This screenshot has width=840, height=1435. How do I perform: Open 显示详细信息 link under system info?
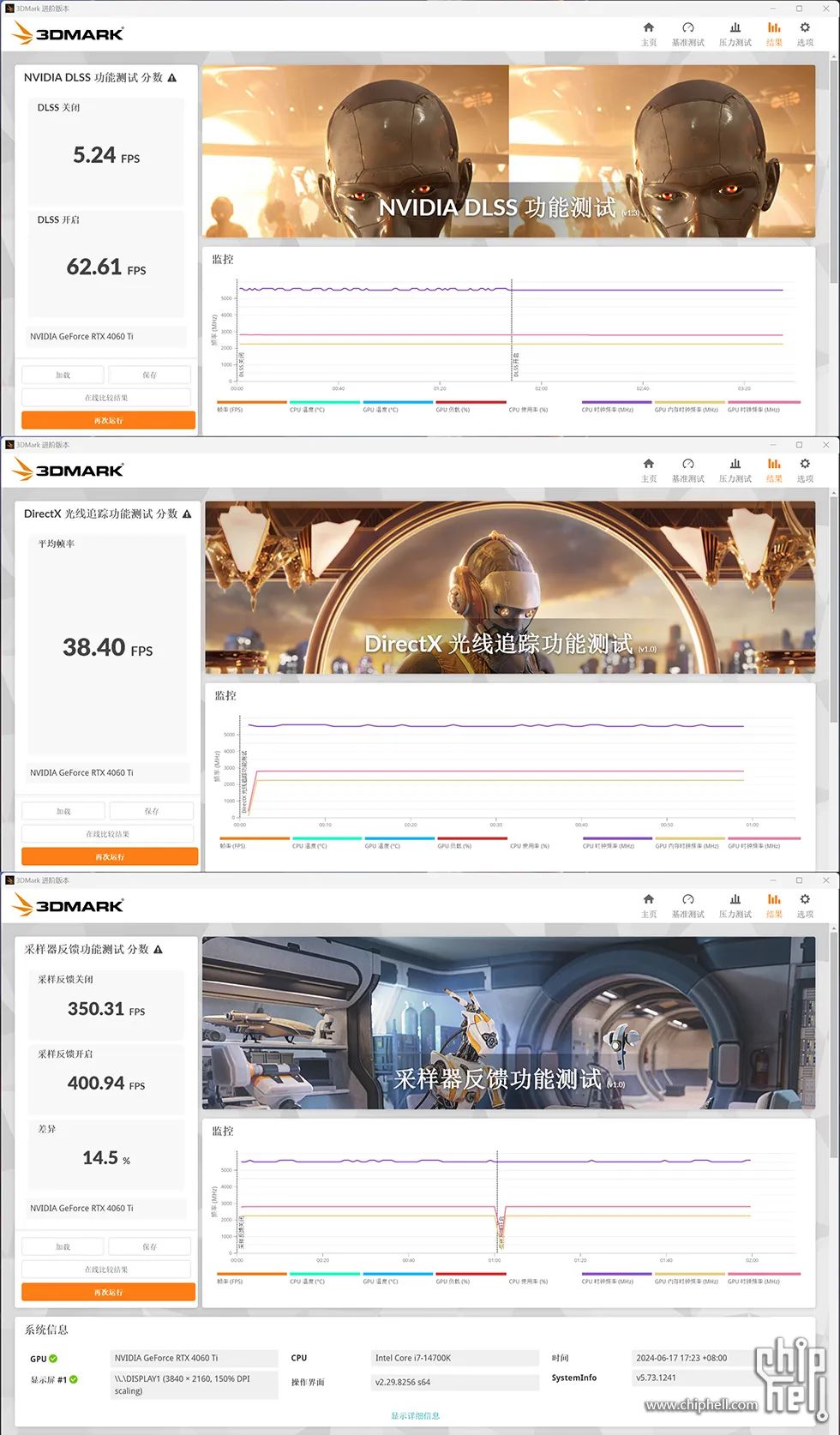tap(416, 1415)
